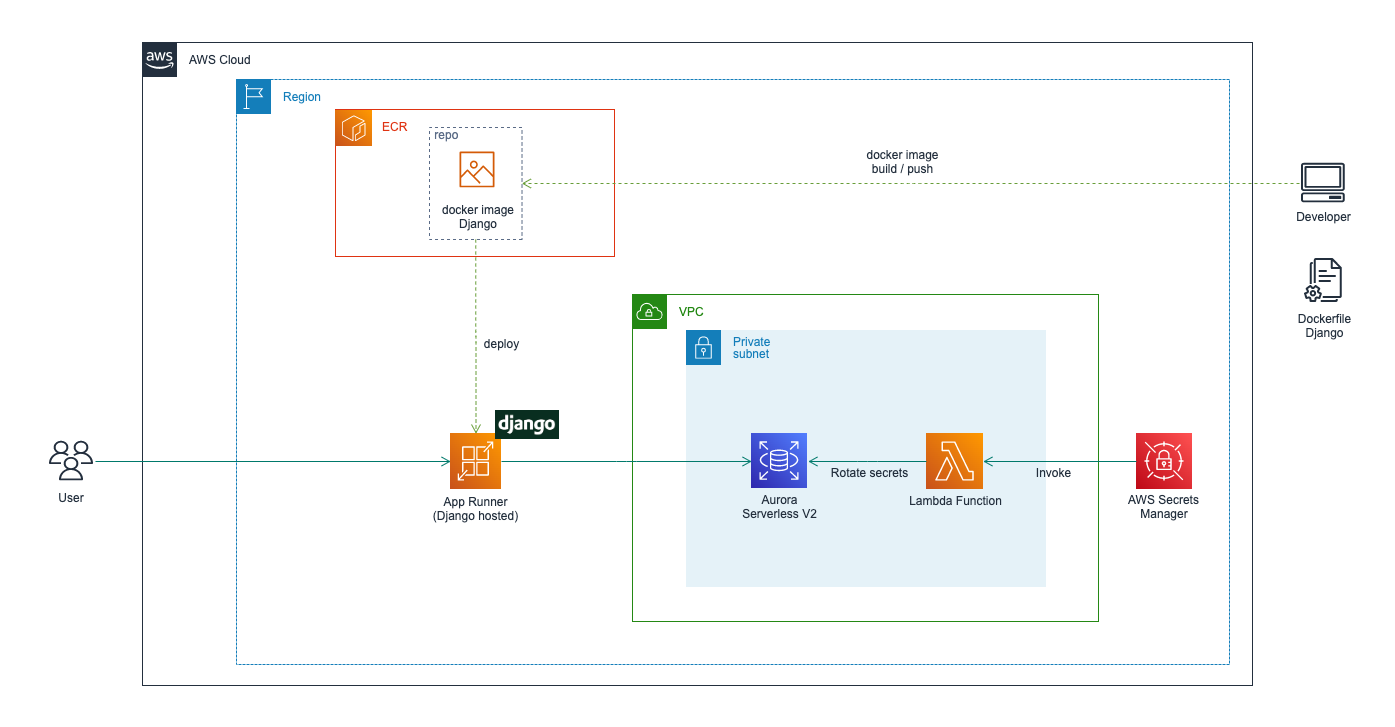Viewport: 1395px width, 727px height.
Task: Select the Rotate secrets arrow label
Action: coord(868,472)
